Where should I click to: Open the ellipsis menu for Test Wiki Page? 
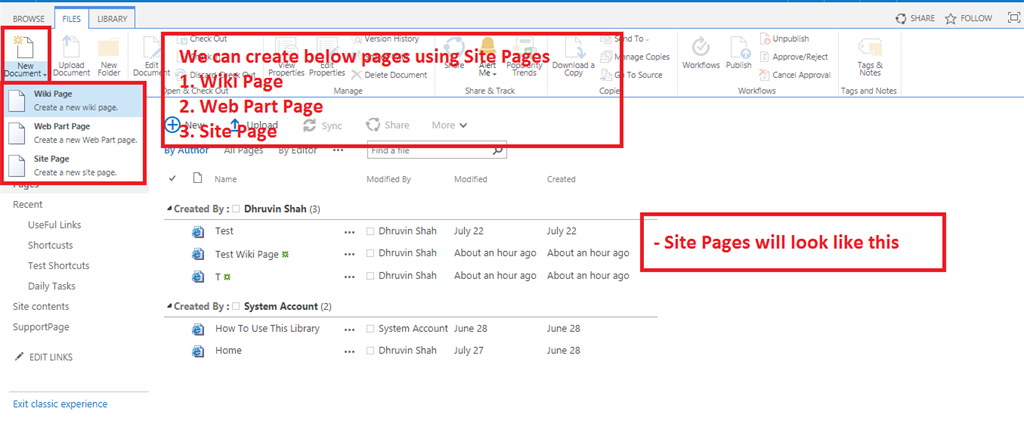click(350, 254)
